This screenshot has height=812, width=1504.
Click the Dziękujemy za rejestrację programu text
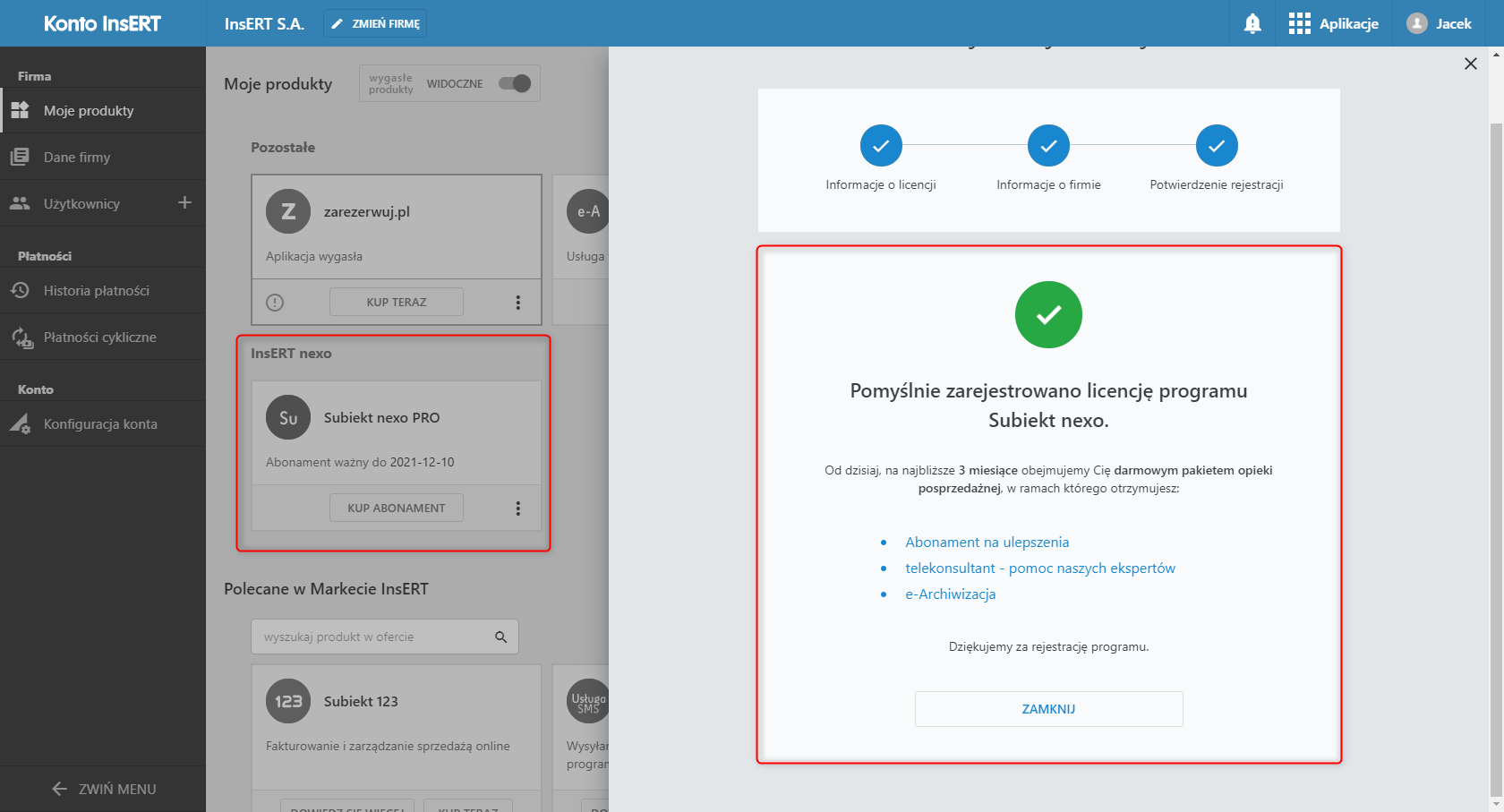tap(1048, 647)
